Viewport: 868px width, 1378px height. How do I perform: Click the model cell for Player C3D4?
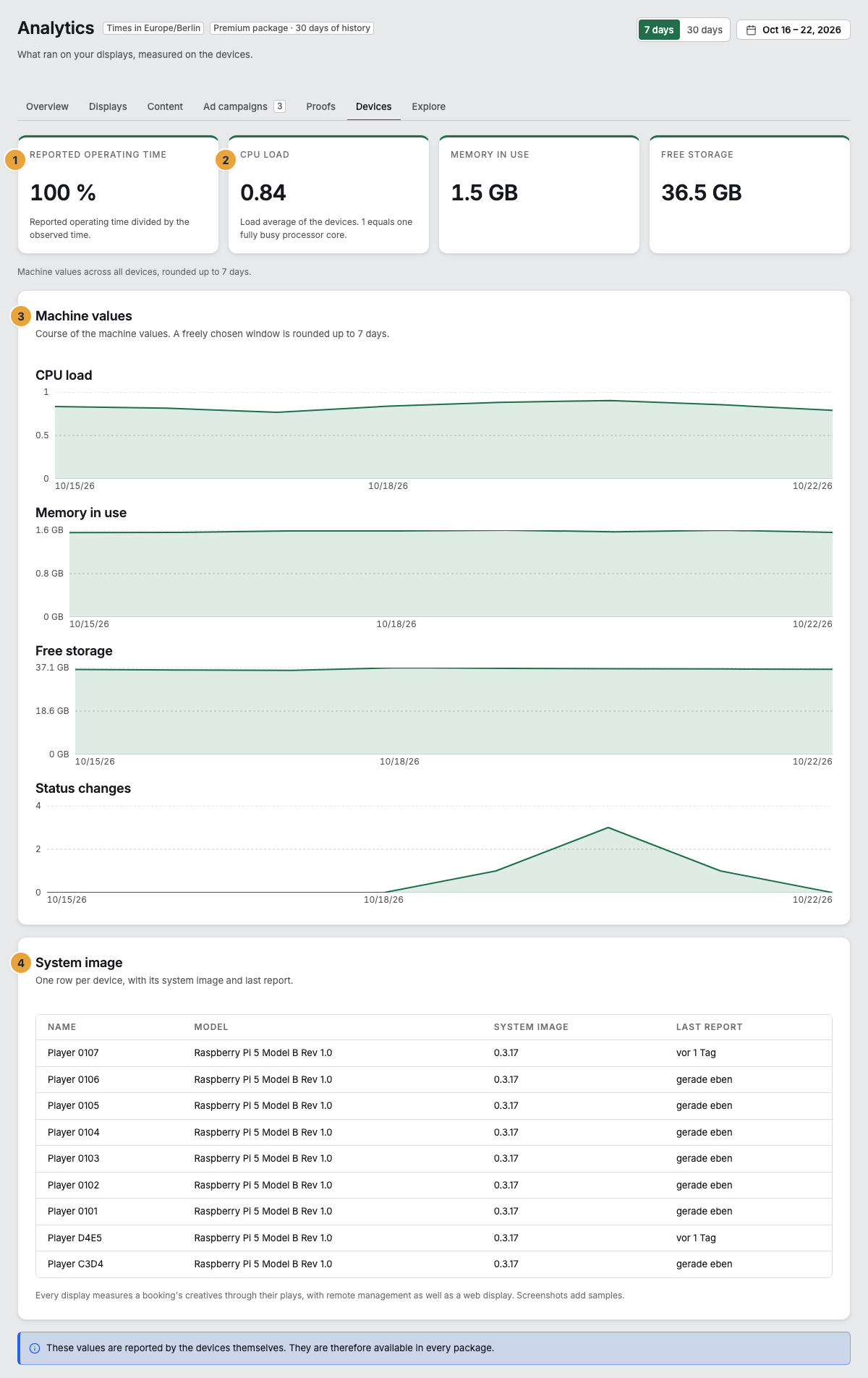pyautogui.click(x=263, y=1264)
